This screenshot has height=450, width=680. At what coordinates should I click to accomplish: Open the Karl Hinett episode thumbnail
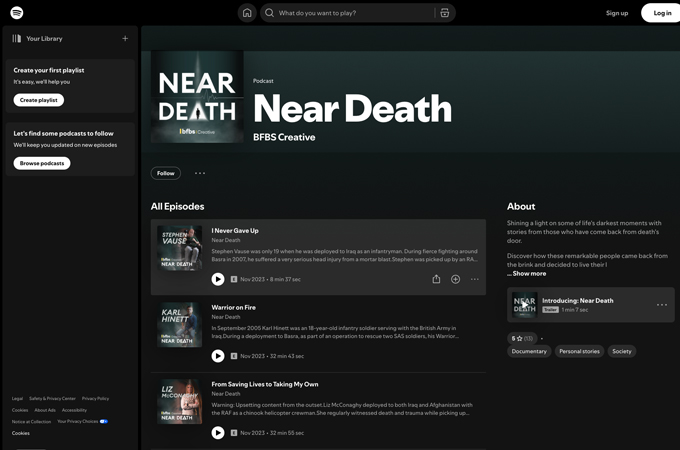(180, 325)
